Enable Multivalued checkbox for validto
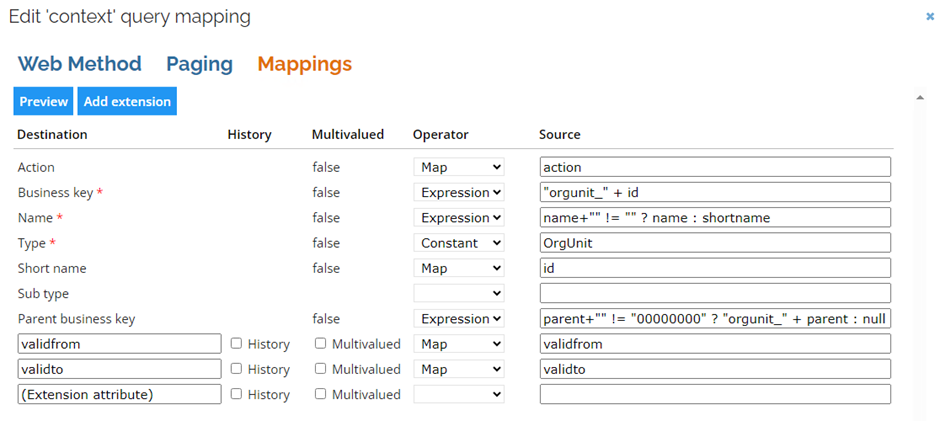 click(x=321, y=369)
